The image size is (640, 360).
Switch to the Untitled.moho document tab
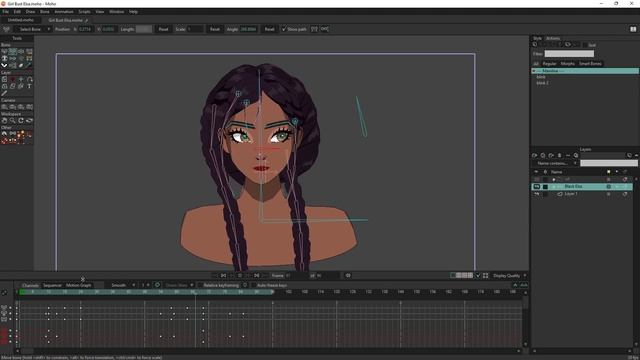pos(20,20)
